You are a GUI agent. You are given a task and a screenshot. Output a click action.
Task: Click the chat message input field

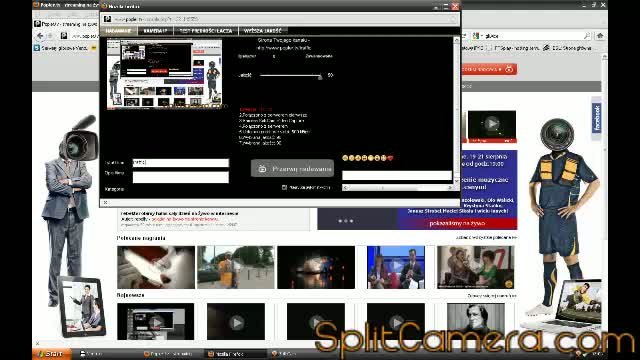pyautogui.click(x=397, y=176)
